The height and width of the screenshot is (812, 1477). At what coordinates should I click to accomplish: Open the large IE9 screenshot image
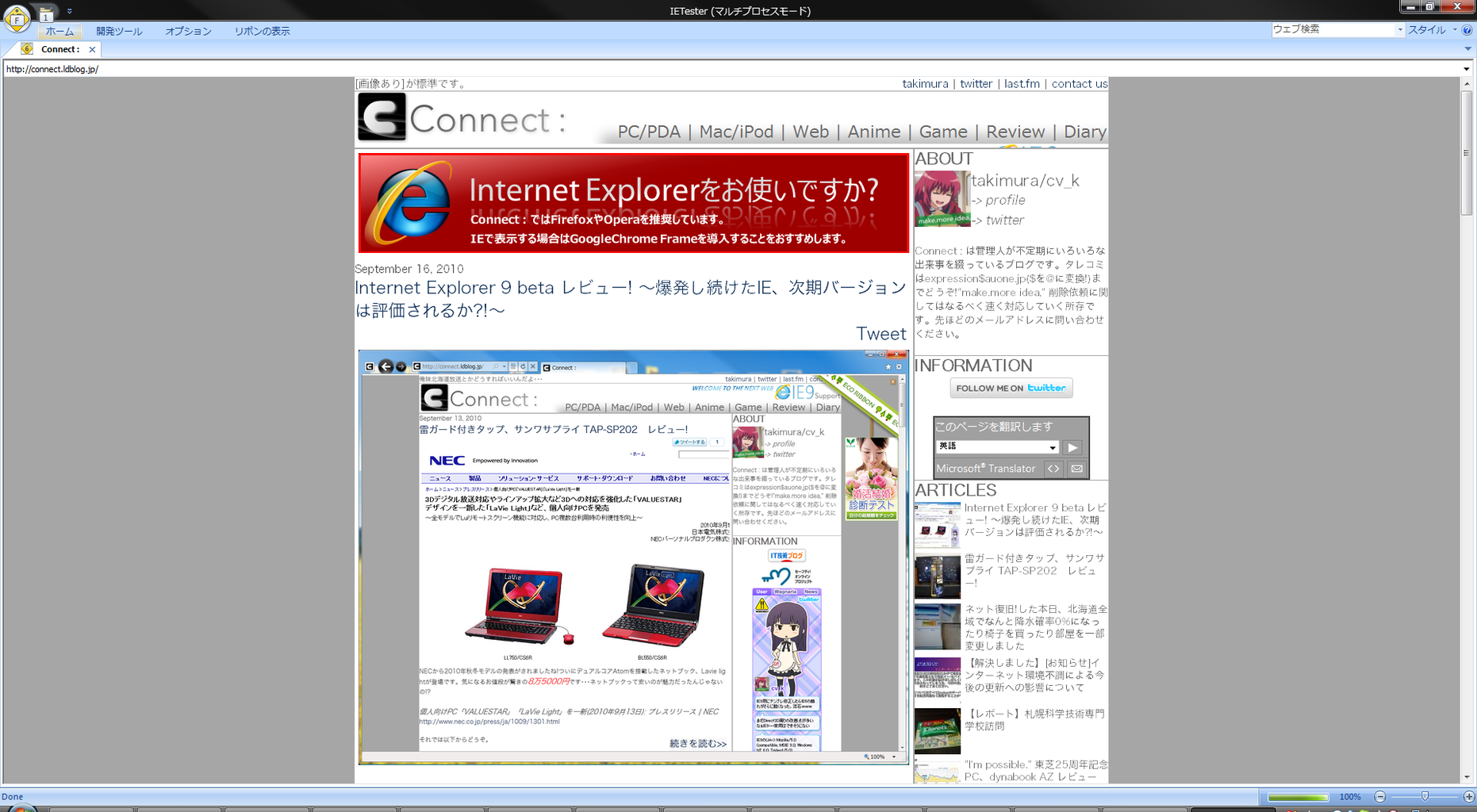[633, 557]
